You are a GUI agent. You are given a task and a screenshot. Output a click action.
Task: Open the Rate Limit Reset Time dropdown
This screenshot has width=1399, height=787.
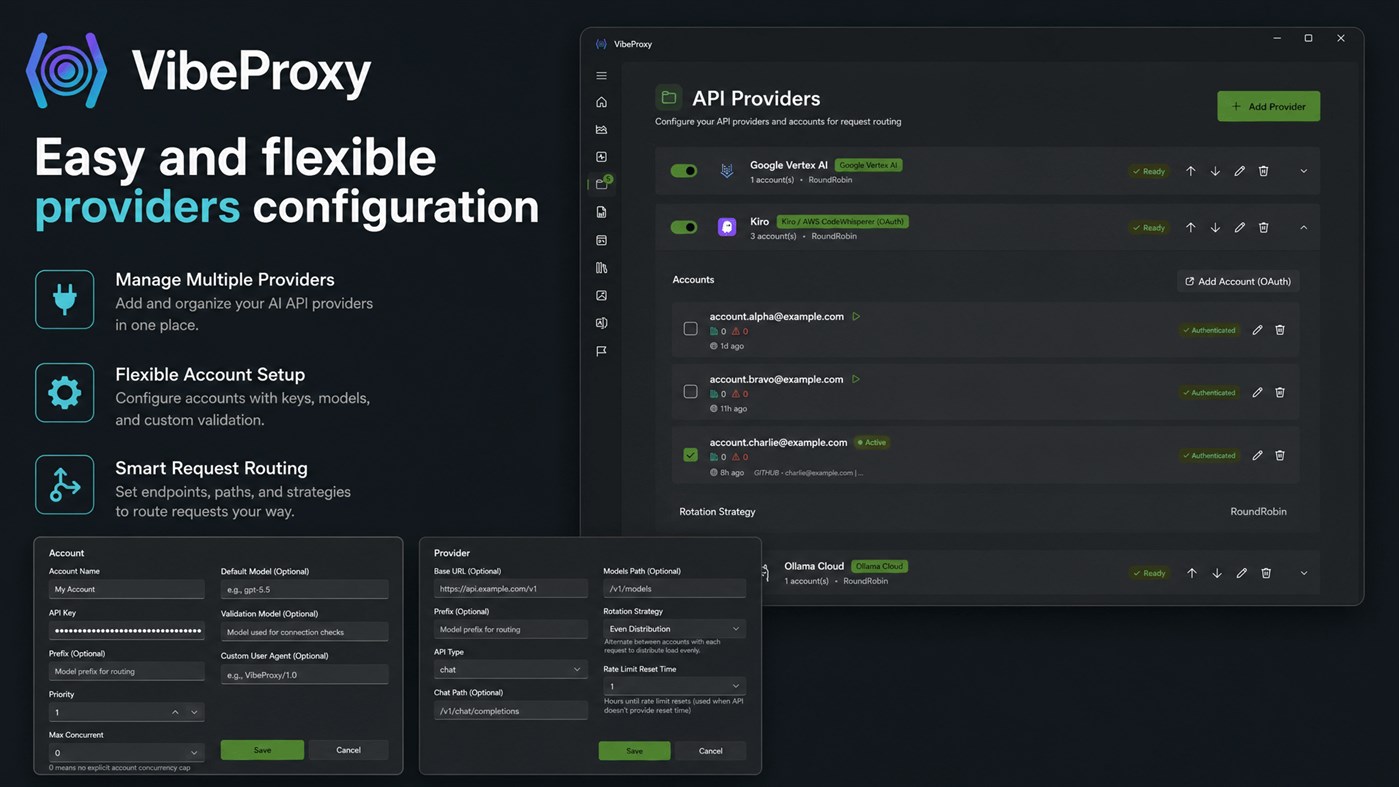pyautogui.click(x=675, y=686)
